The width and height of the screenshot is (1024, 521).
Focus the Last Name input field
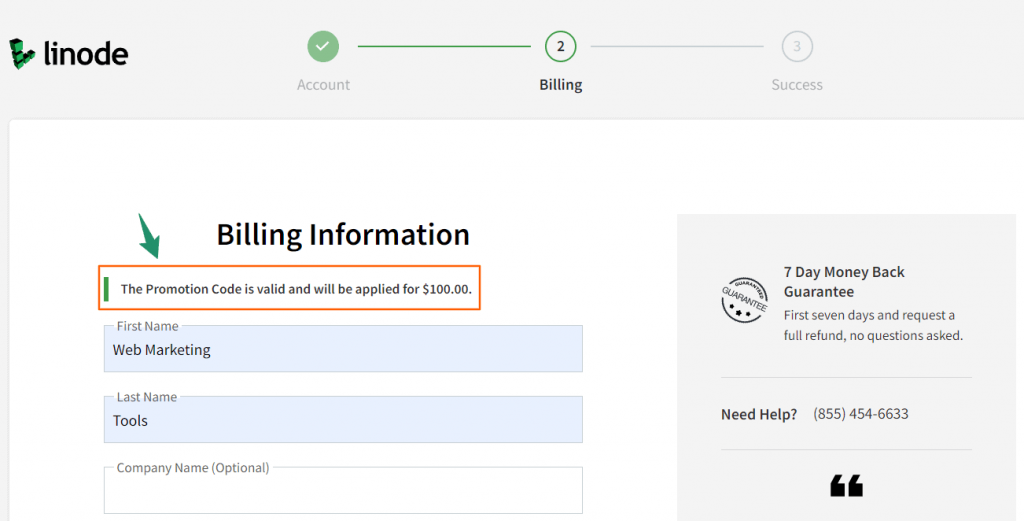343,419
